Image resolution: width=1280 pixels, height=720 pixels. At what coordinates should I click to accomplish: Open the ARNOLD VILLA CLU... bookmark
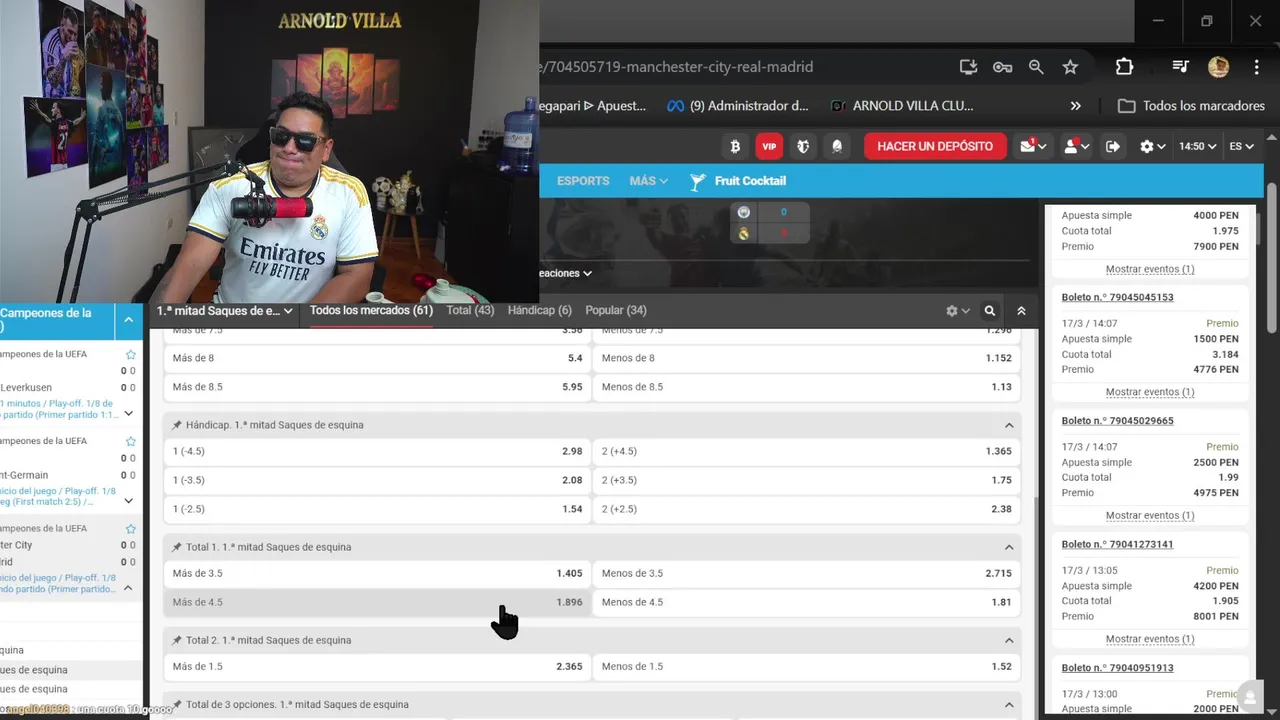[x=901, y=105]
